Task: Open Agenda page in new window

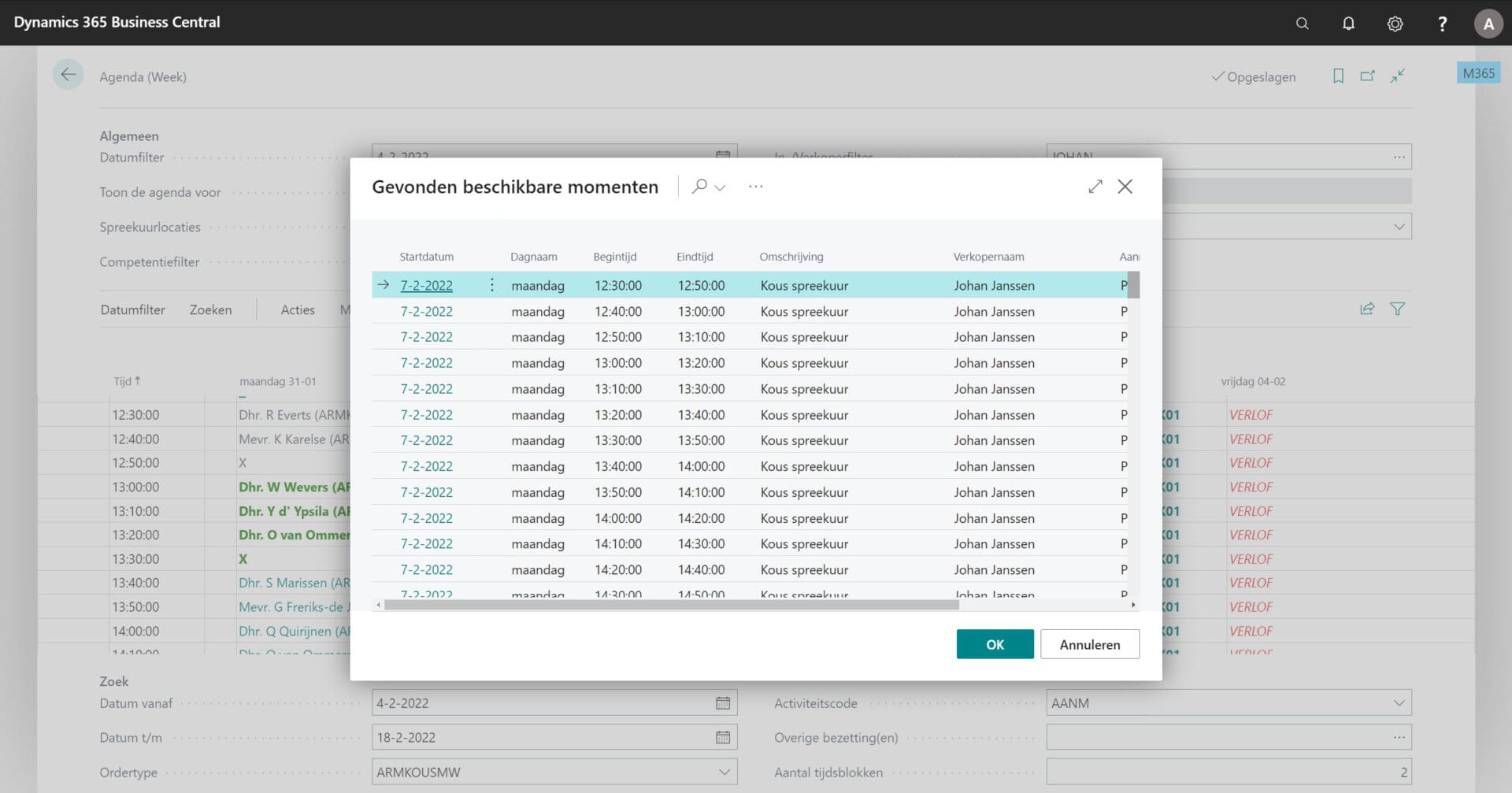Action: (1368, 76)
